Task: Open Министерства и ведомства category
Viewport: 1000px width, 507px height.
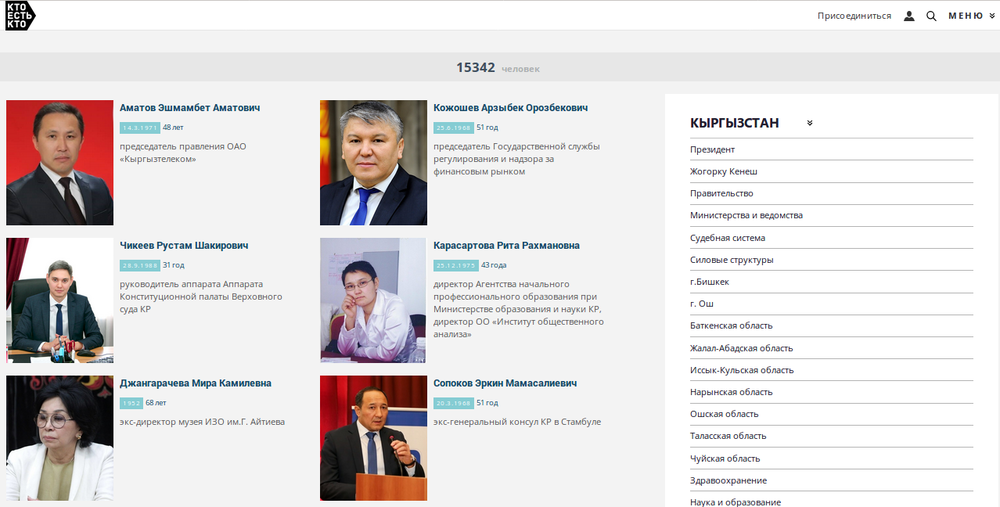Action: [746, 216]
